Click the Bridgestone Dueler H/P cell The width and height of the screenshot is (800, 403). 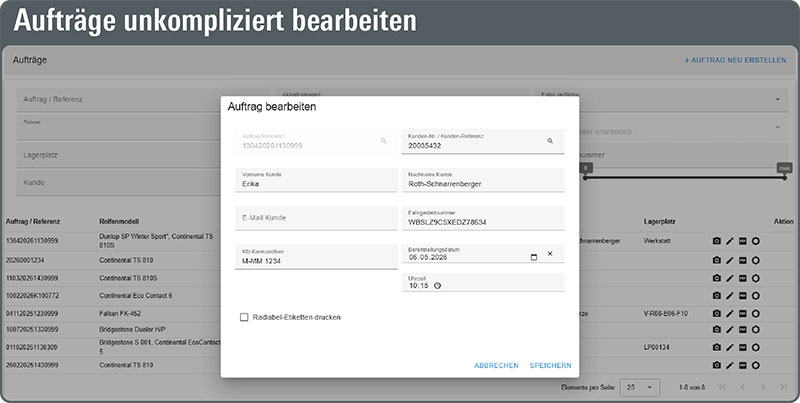coord(132,330)
